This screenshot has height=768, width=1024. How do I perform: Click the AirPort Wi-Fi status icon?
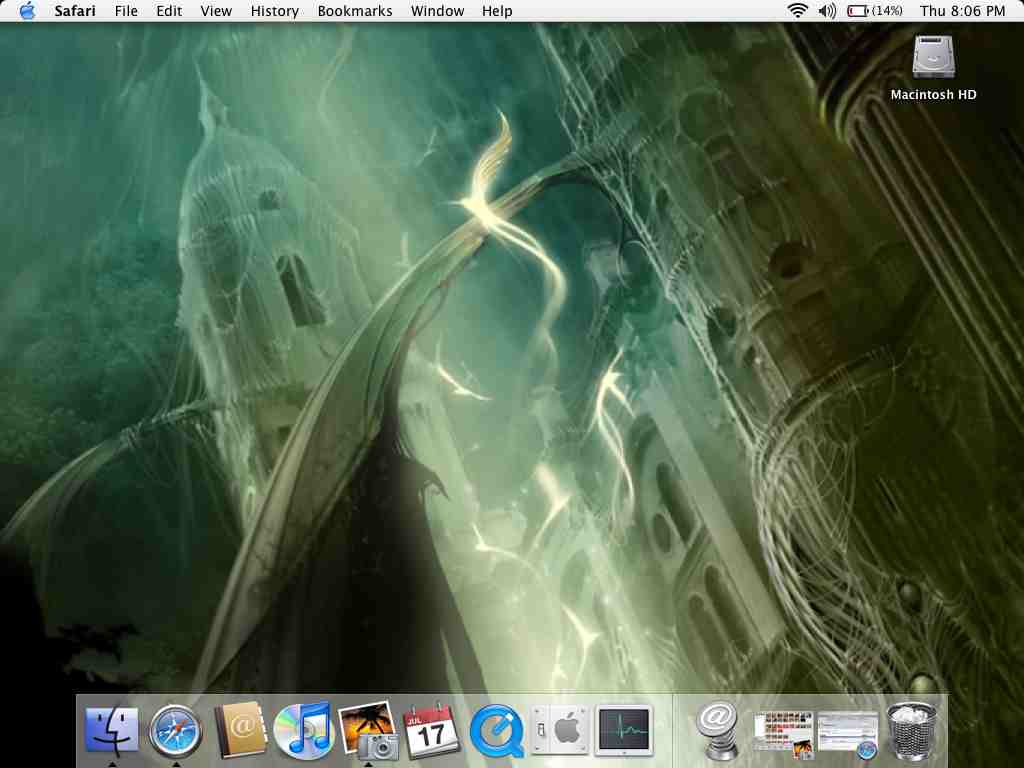(797, 10)
